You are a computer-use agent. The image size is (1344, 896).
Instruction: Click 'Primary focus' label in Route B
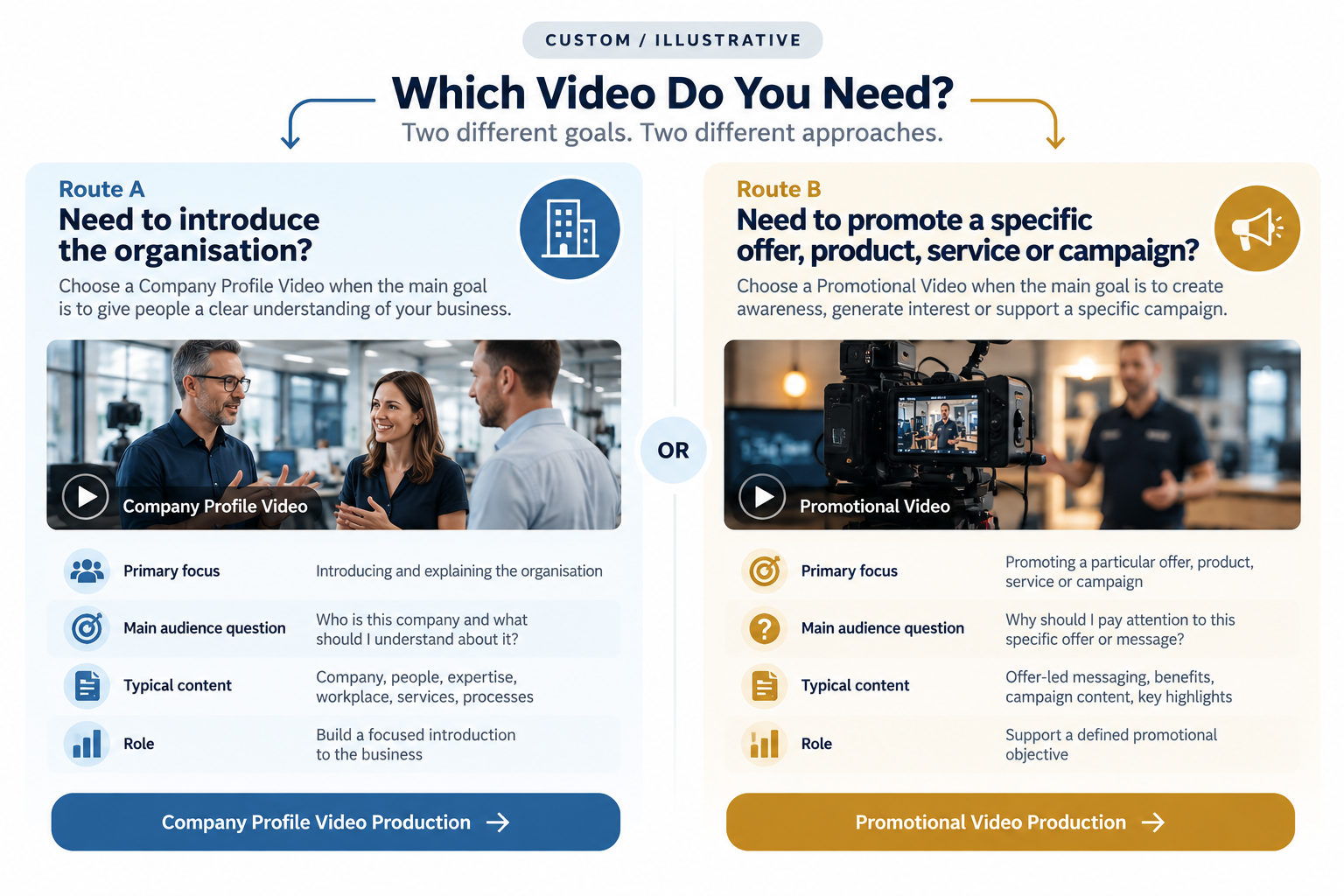[850, 571]
